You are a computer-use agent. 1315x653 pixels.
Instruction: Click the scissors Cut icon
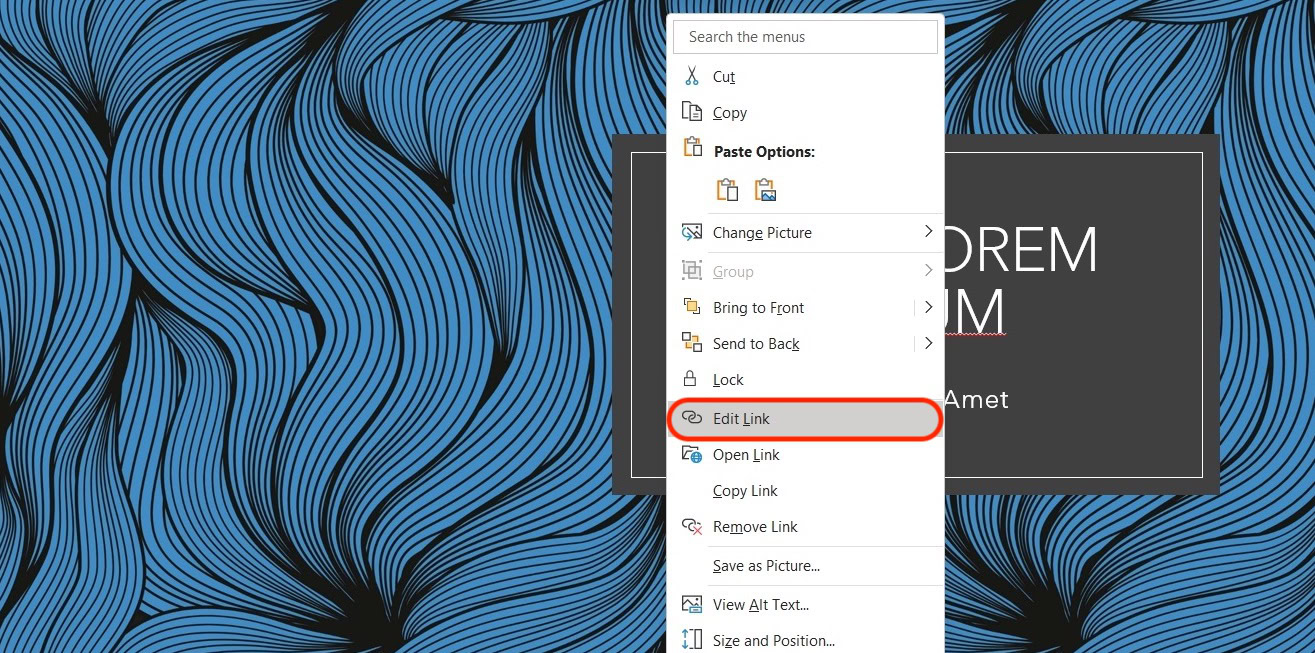click(691, 77)
